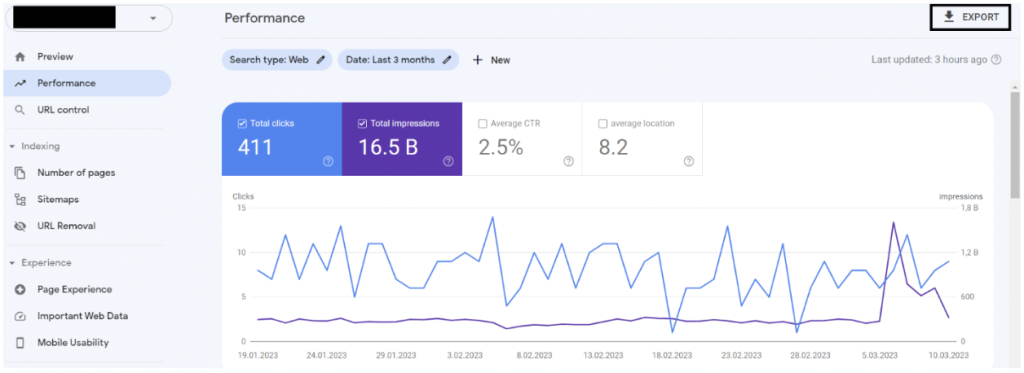Viewport: 1024px width, 373px height.
Task: Click the EXPORT button
Action: (970, 18)
